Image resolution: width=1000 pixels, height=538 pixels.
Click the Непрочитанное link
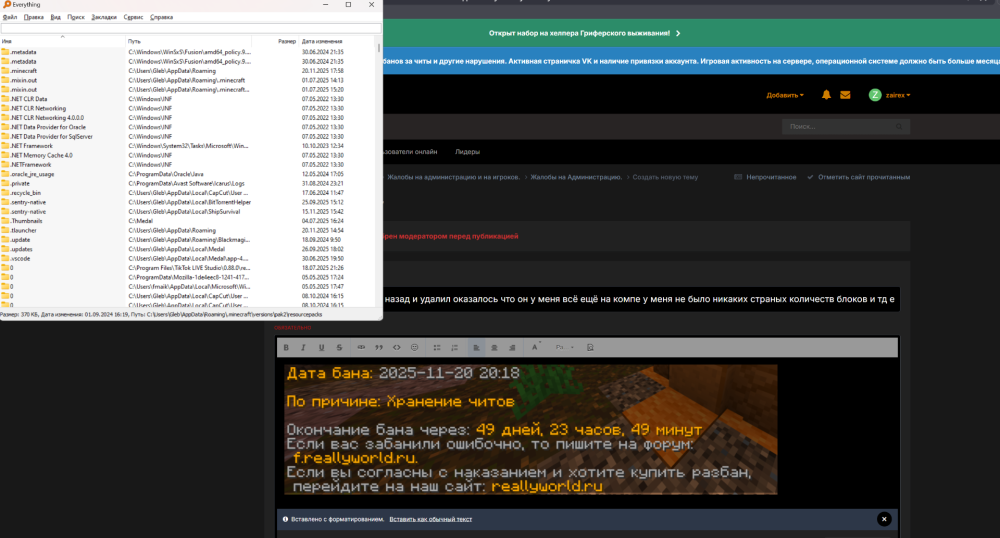[765, 177]
